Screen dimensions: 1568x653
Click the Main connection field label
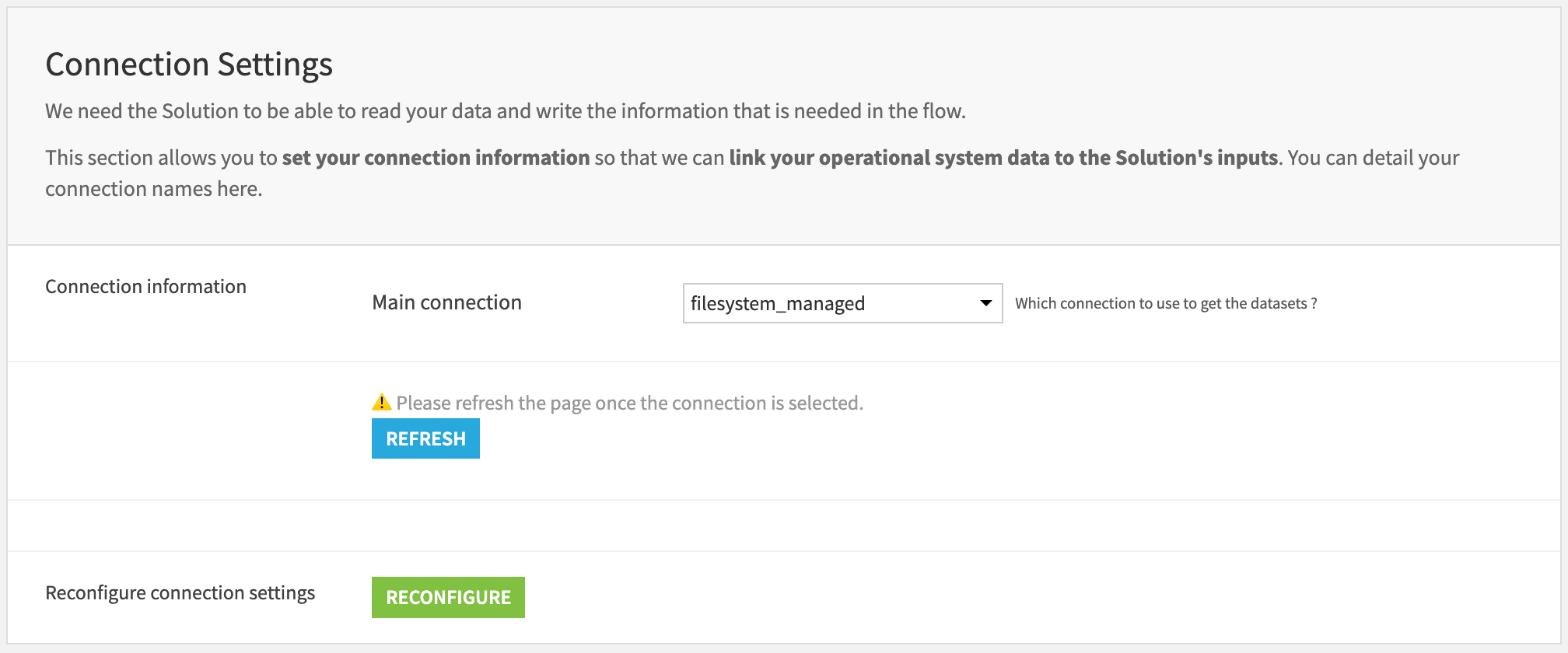click(x=446, y=302)
